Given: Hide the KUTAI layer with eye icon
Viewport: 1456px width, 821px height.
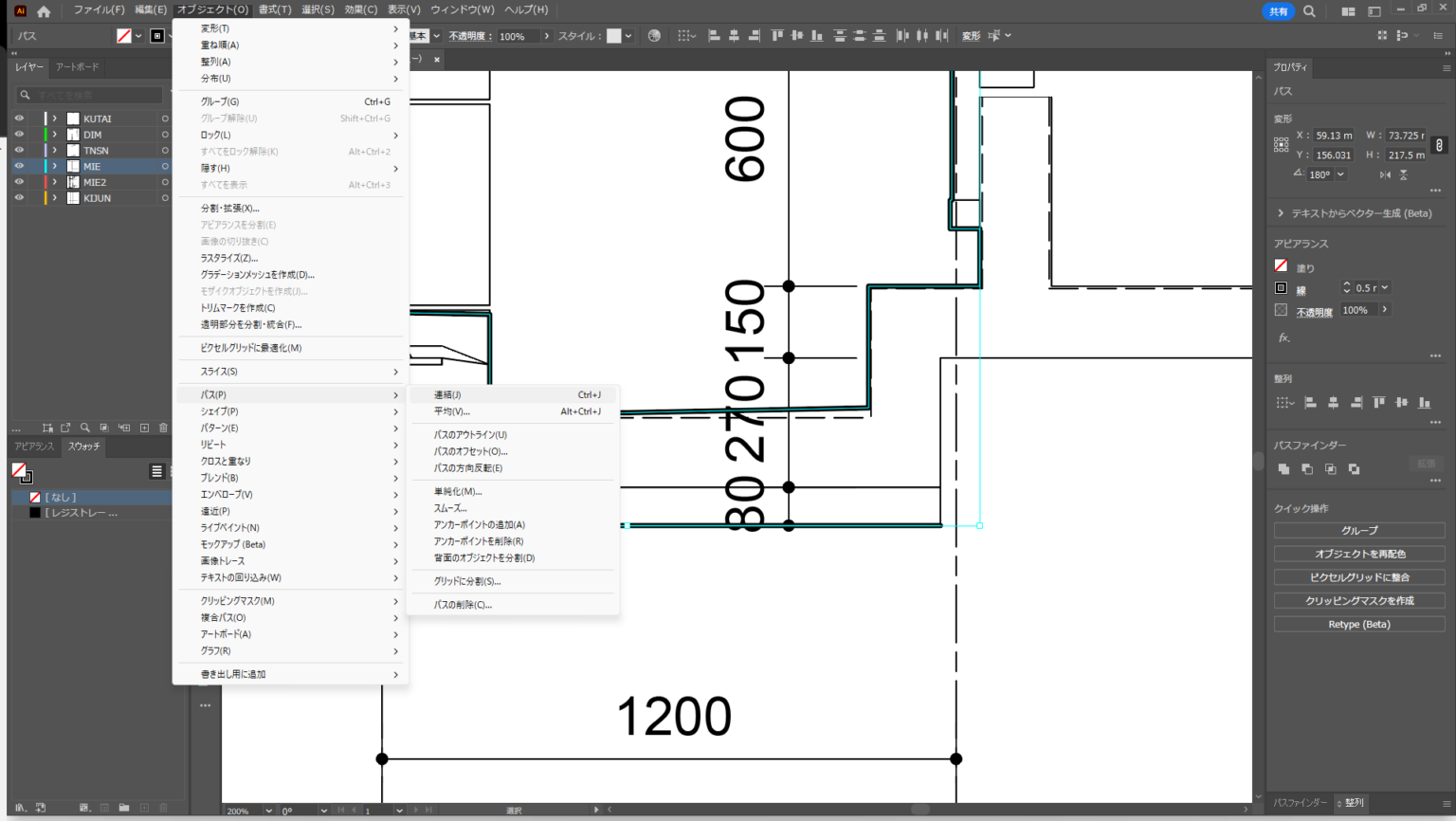Looking at the screenshot, I should point(19,119).
